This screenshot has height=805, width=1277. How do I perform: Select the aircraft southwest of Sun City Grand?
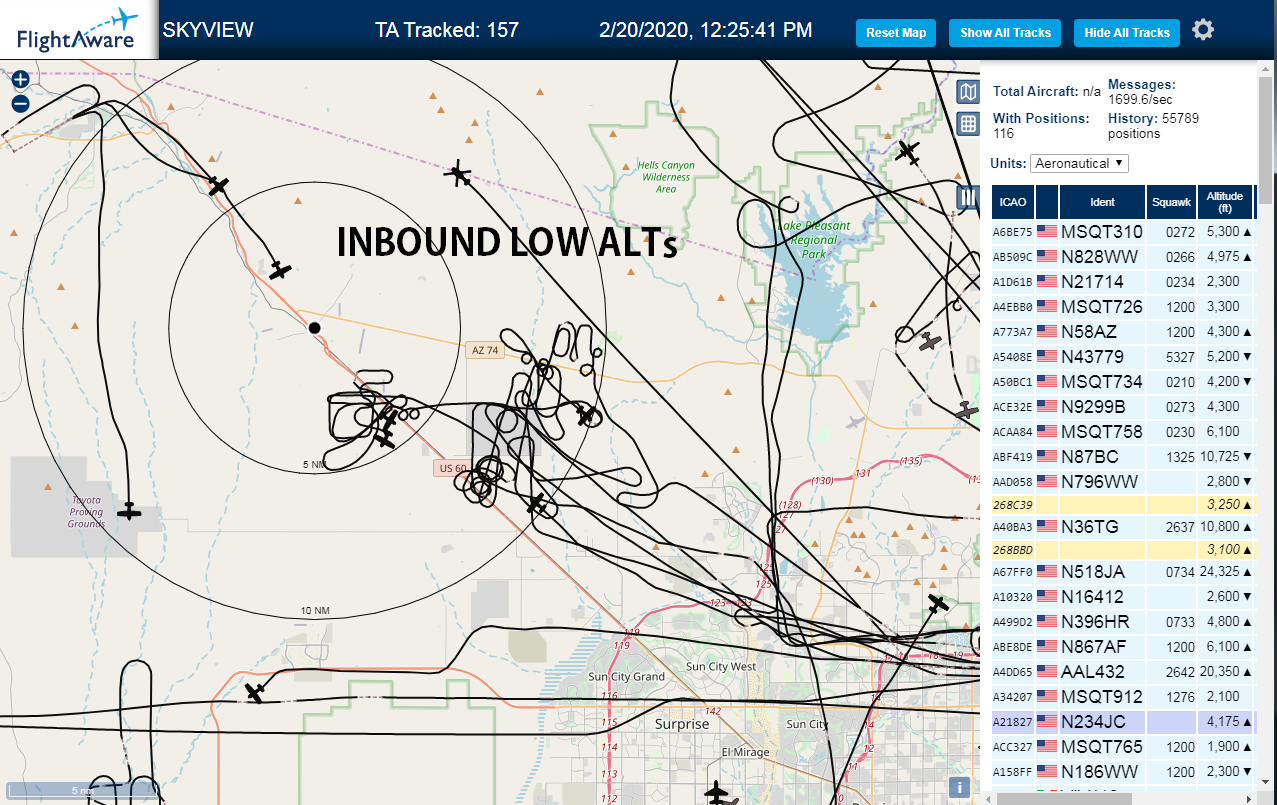[255, 692]
